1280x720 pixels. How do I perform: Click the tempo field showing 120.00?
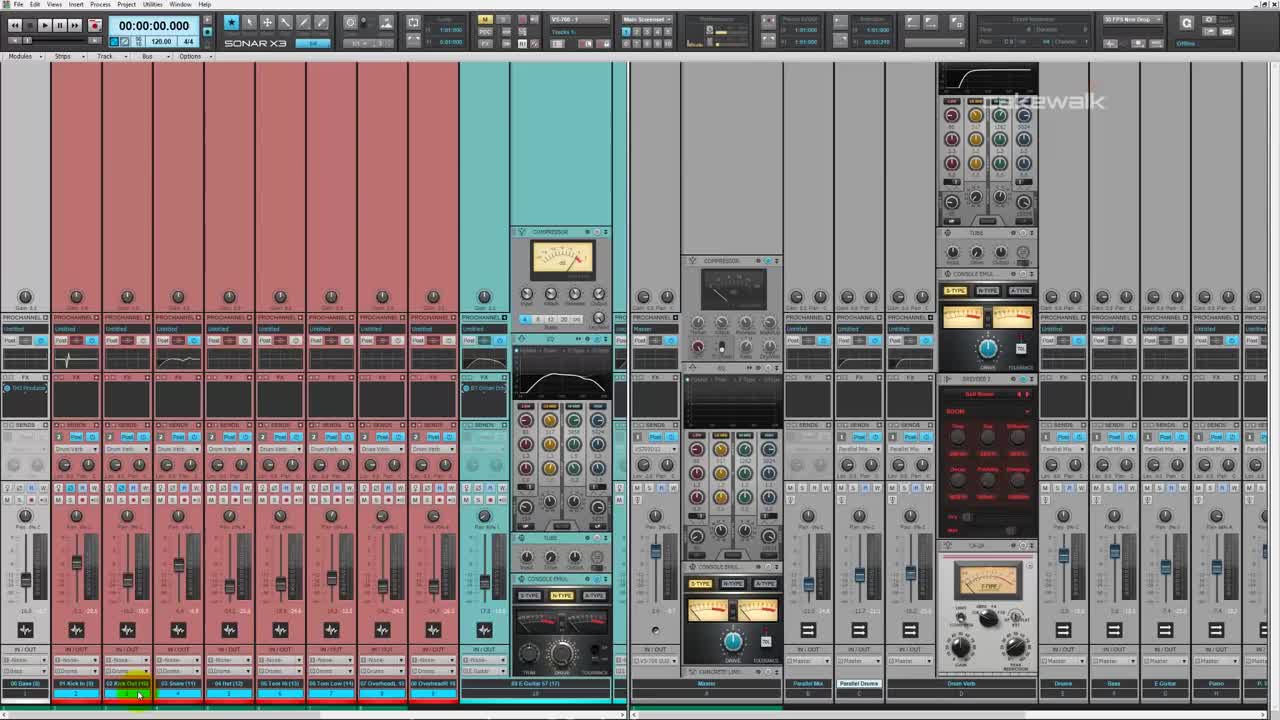(x=160, y=41)
